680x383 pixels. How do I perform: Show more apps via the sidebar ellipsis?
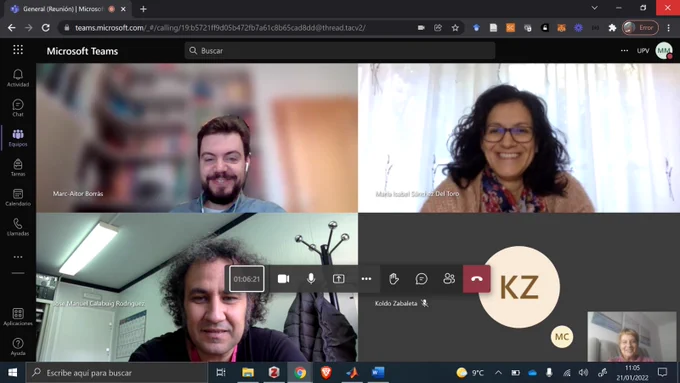click(18, 257)
